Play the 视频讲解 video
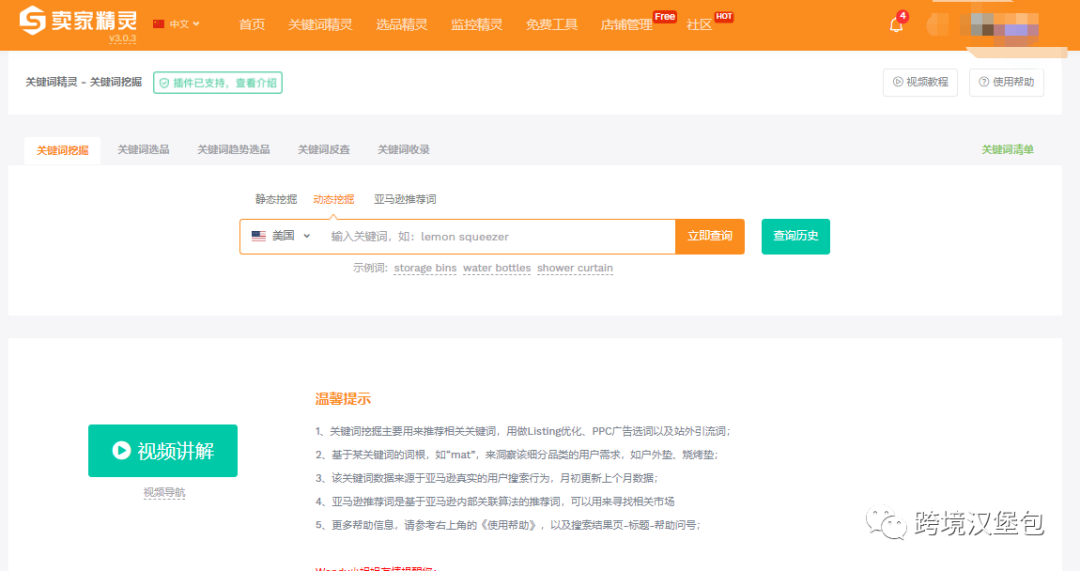Viewport: 1080px width, 571px height. click(x=163, y=450)
